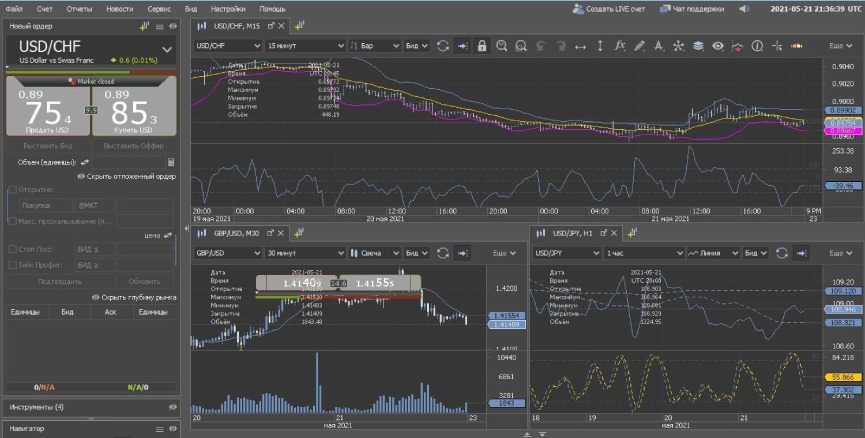Click the padlock icon in USD/CHF toolbar

(482, 46)
